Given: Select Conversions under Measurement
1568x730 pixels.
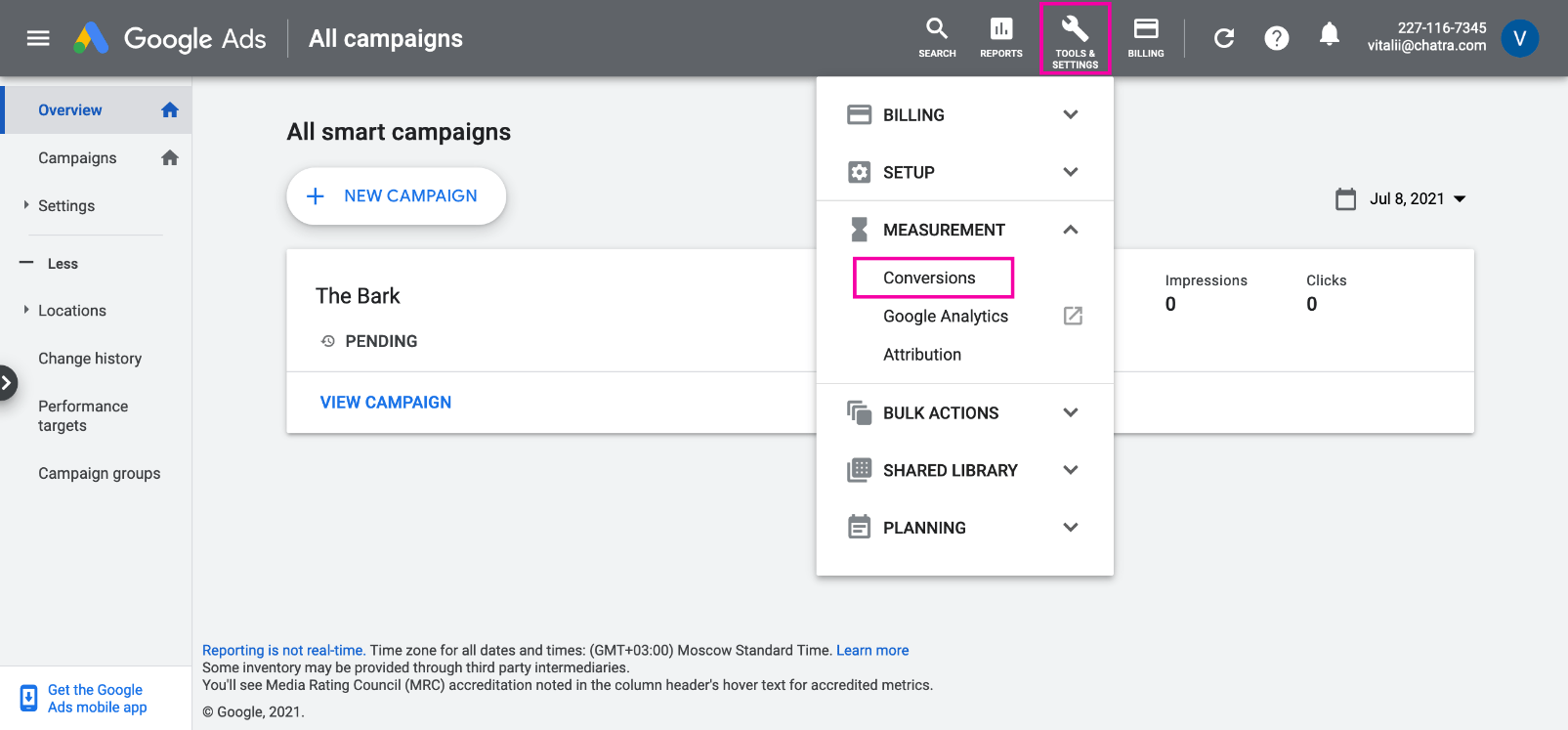Looking at the screenshot, I should pos(929,278).
